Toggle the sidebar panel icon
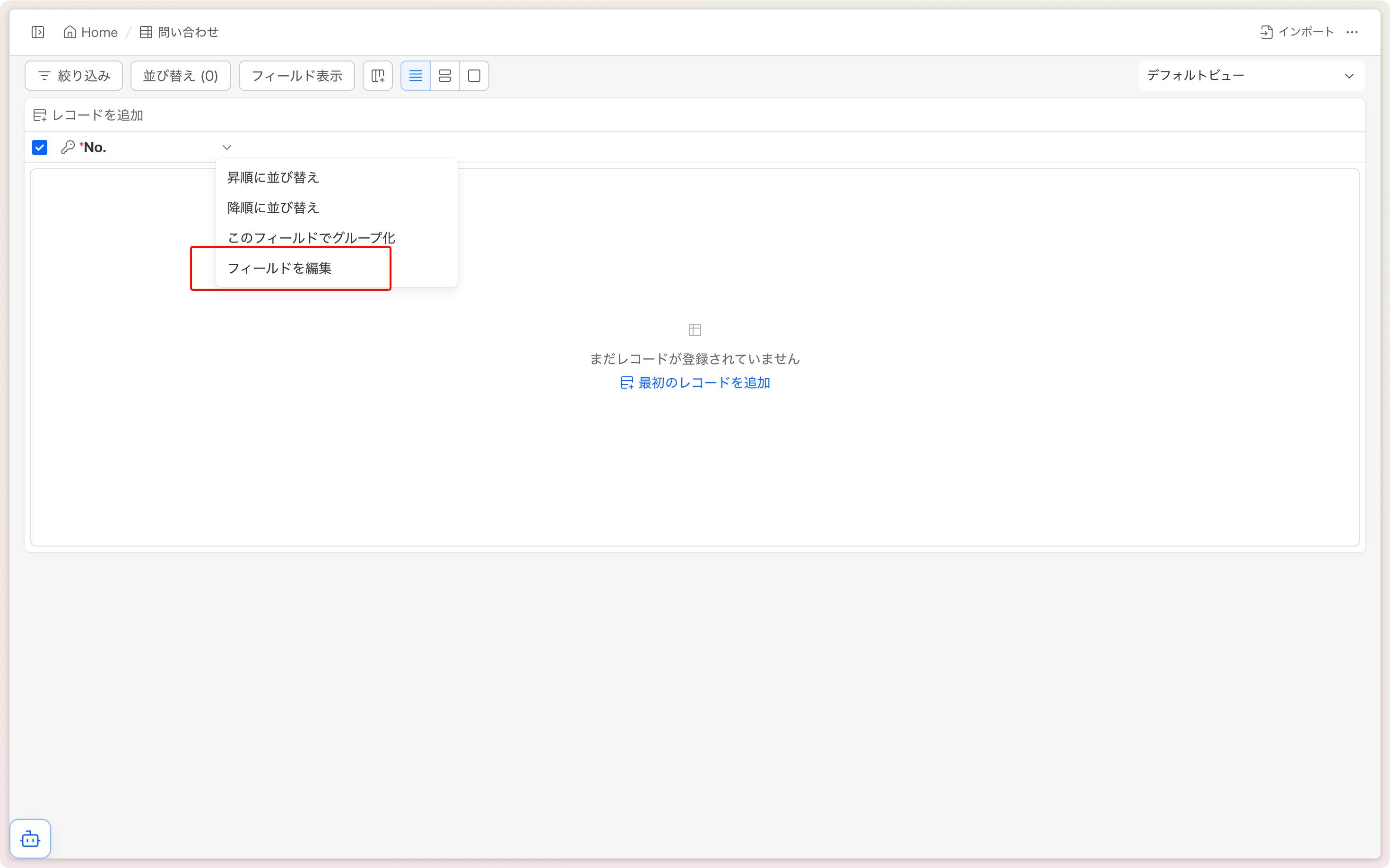Viewport: 1390px width, 868px height. pyautogui.click(x=38, y=32)
